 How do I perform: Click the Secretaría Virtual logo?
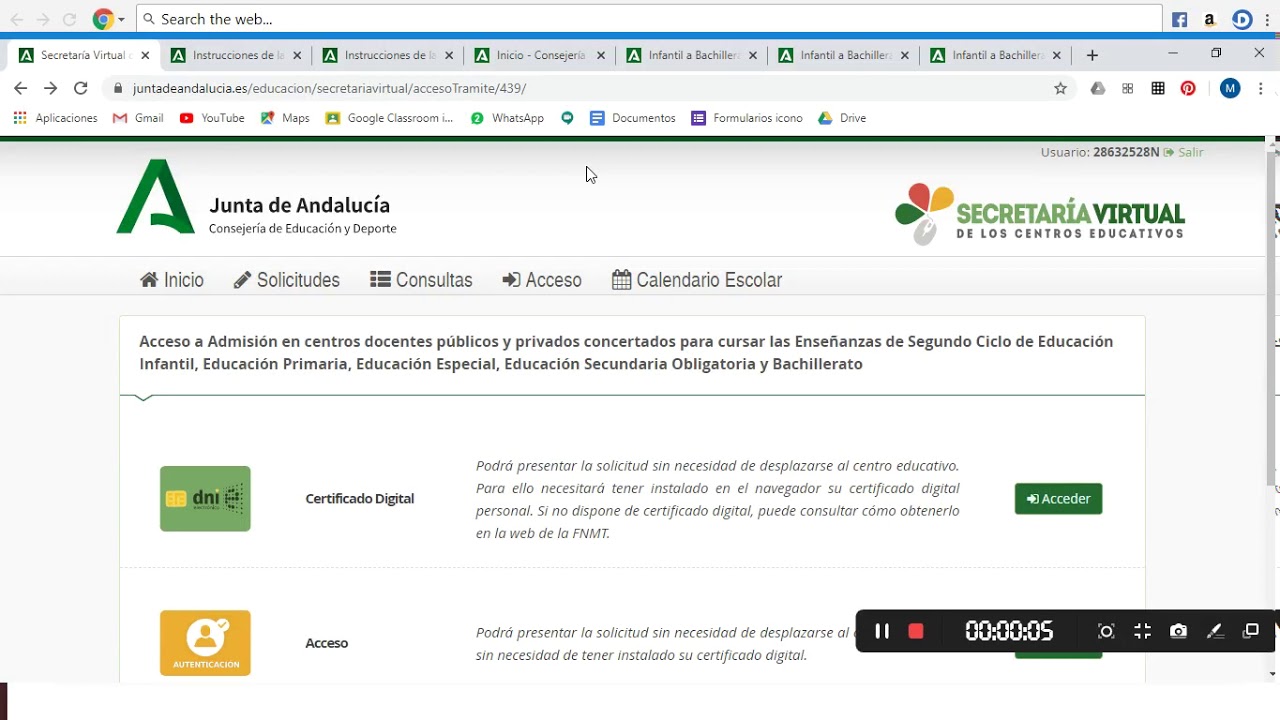tap(1040, 214)
